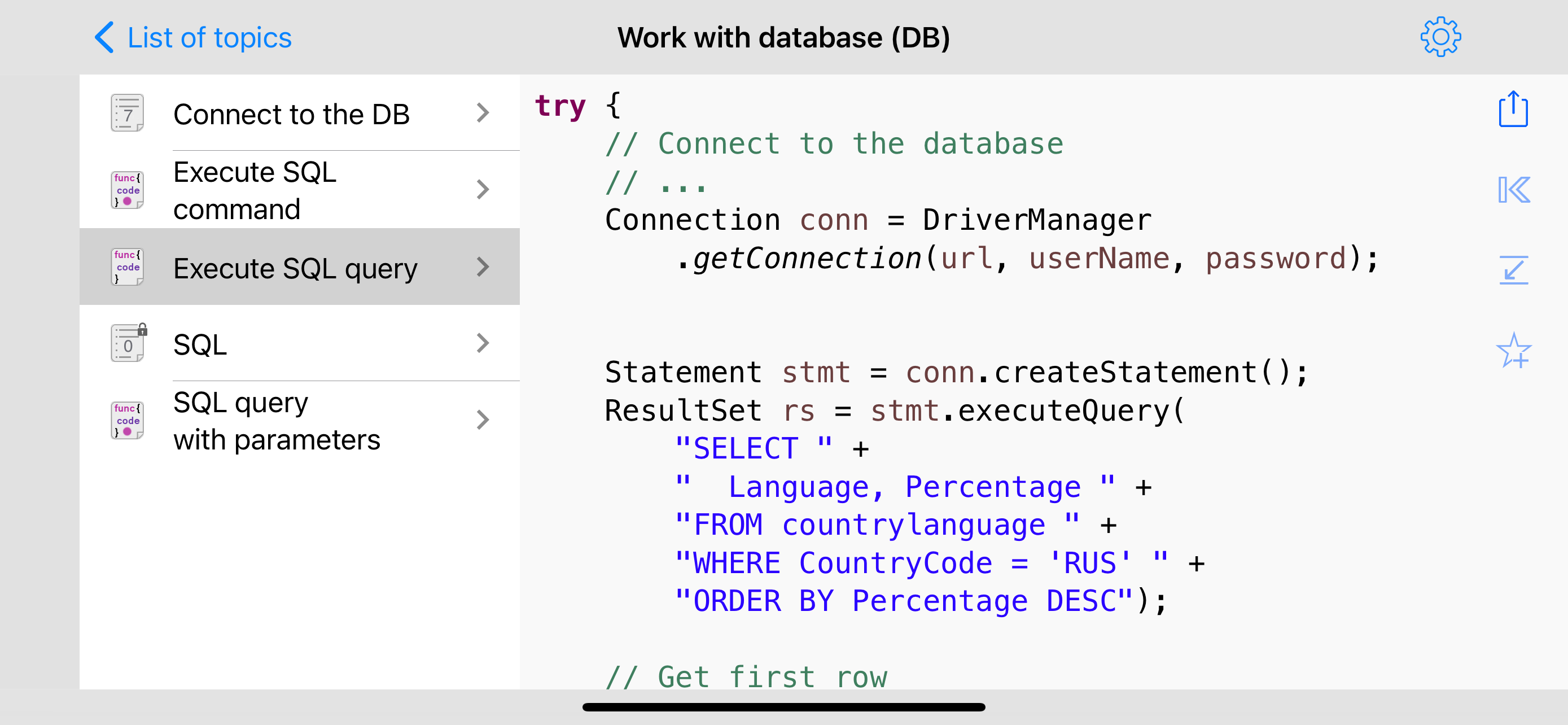
Task: Tap the back arrow chevron
Action: [104, 38]
